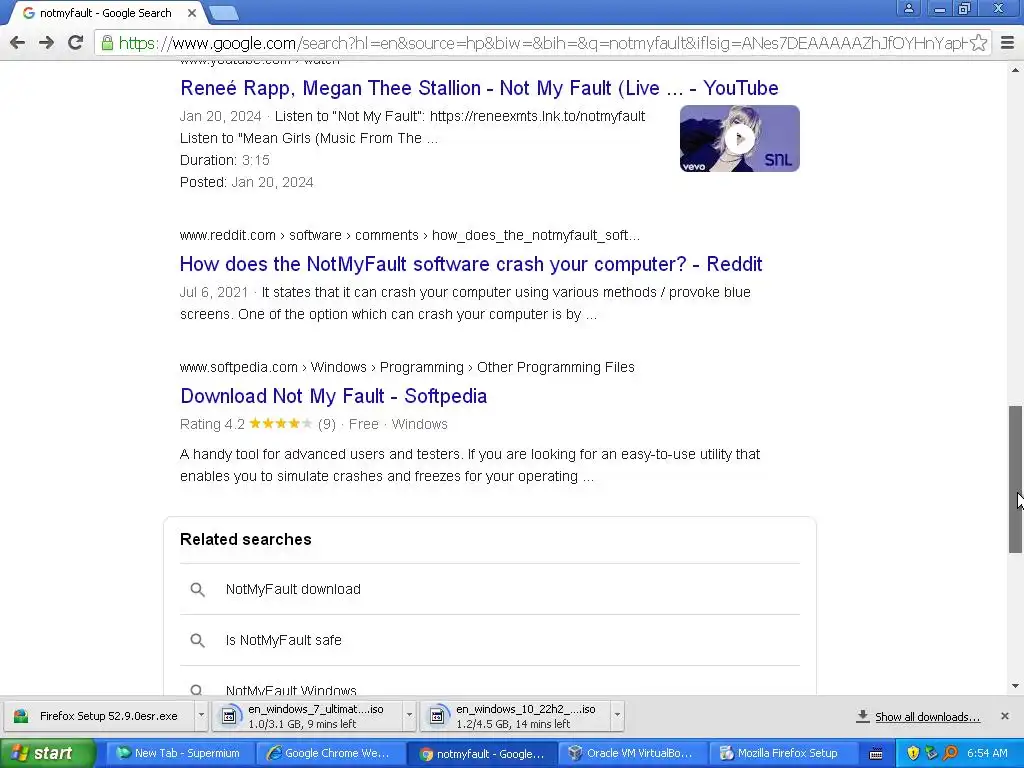Open Firefox Setup 52.9.0esr.exe download
This screenshot has height=768, width=1024.
coord(100,716)
